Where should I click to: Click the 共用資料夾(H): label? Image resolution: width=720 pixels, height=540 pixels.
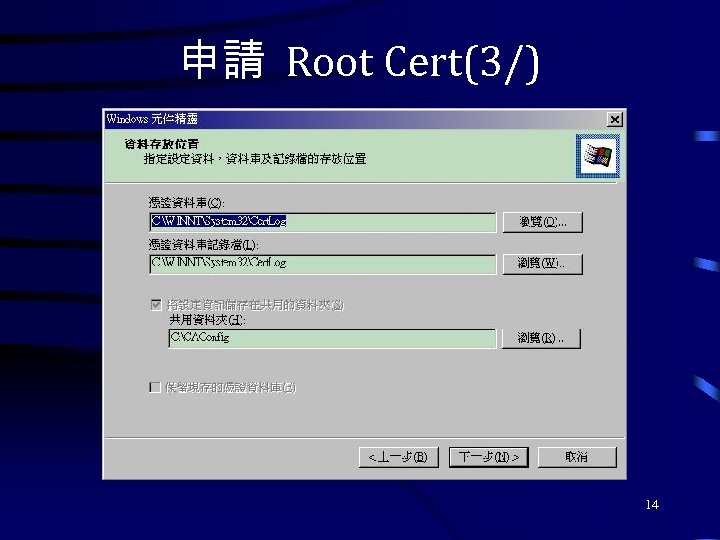pyautogui.click(x=207, y=320)
